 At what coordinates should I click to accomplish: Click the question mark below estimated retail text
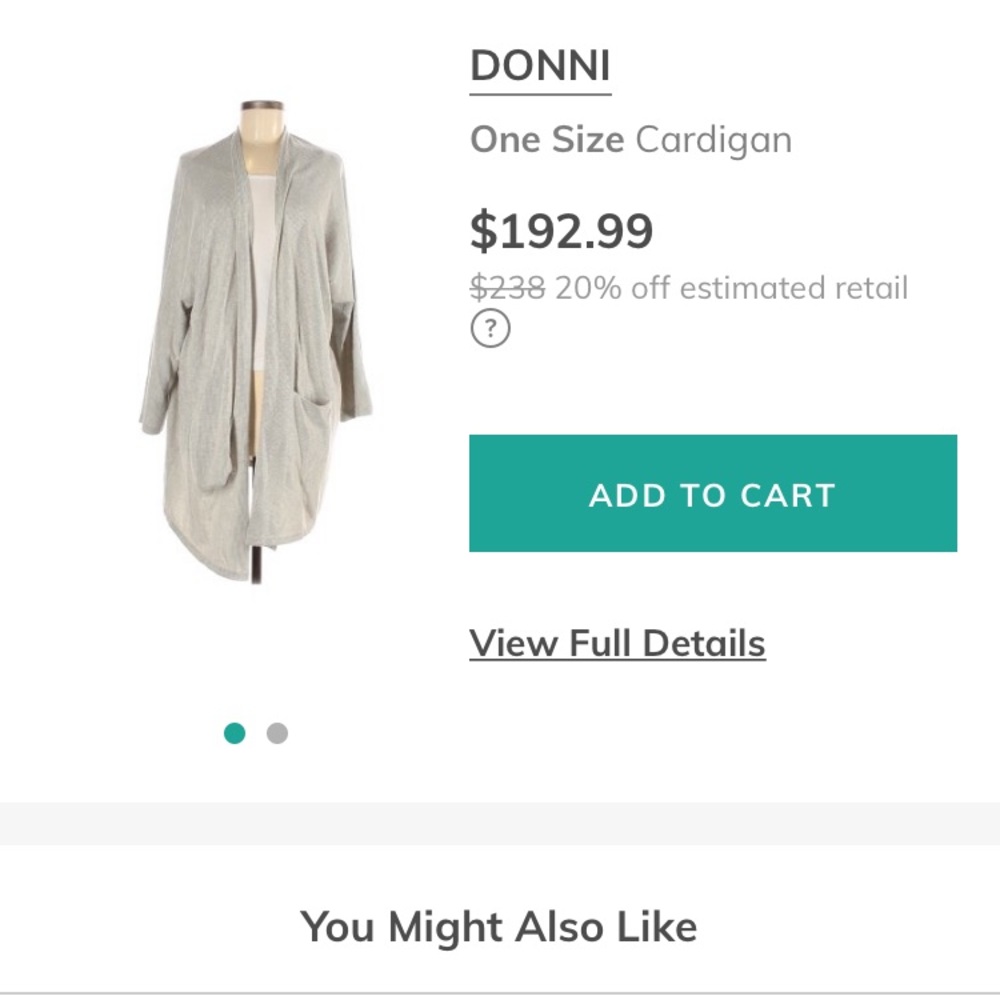click(491, 327)
